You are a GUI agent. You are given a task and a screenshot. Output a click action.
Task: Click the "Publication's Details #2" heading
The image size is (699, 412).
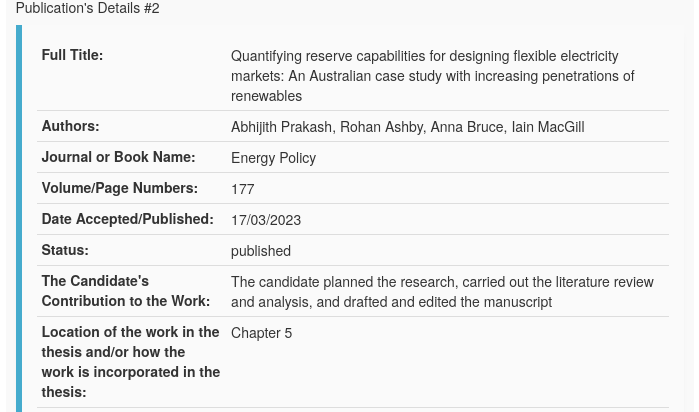87,8
